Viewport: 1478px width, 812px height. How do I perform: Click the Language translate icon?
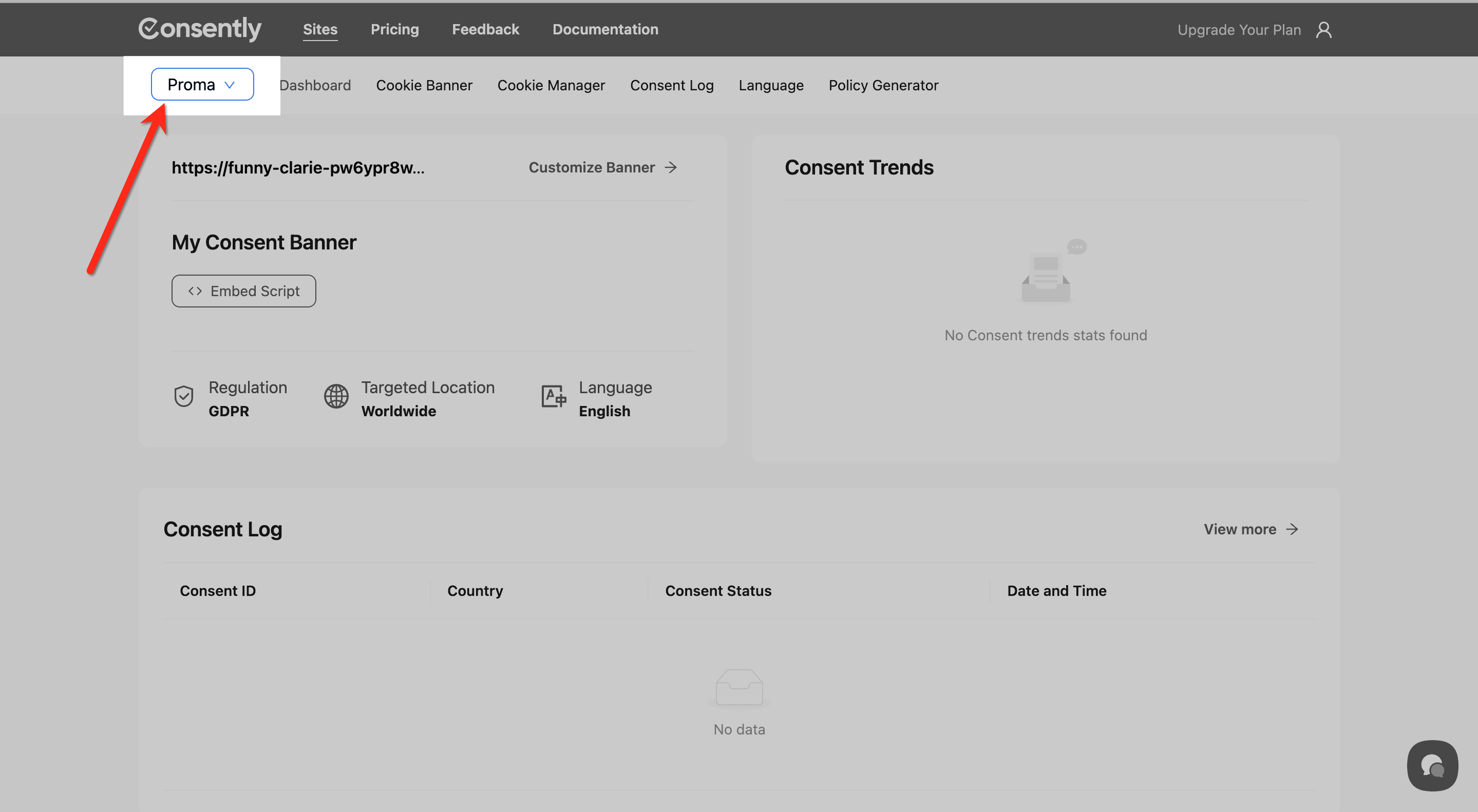(x=554, y=396)
